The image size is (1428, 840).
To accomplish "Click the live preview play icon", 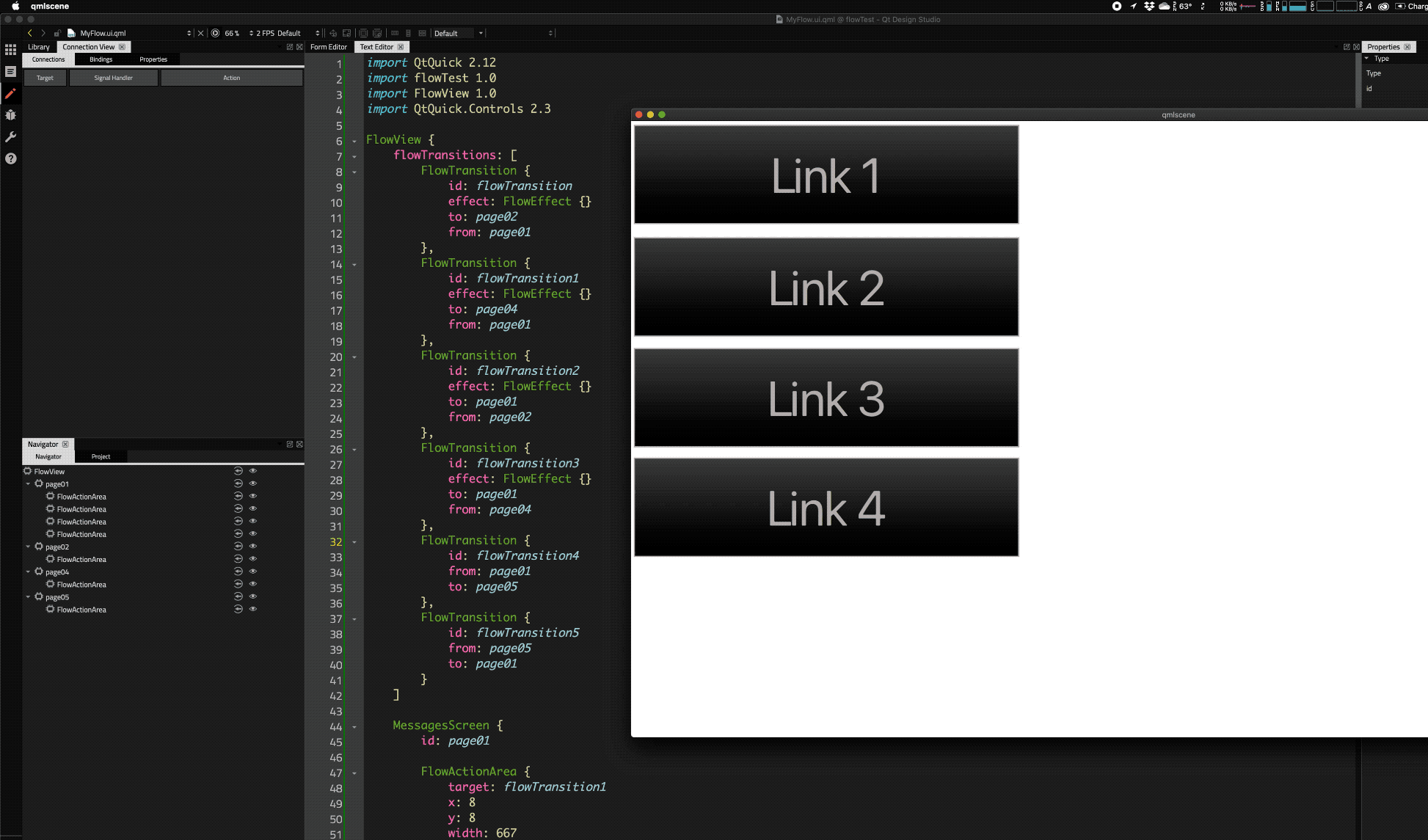I will click(x=215, y=33).
